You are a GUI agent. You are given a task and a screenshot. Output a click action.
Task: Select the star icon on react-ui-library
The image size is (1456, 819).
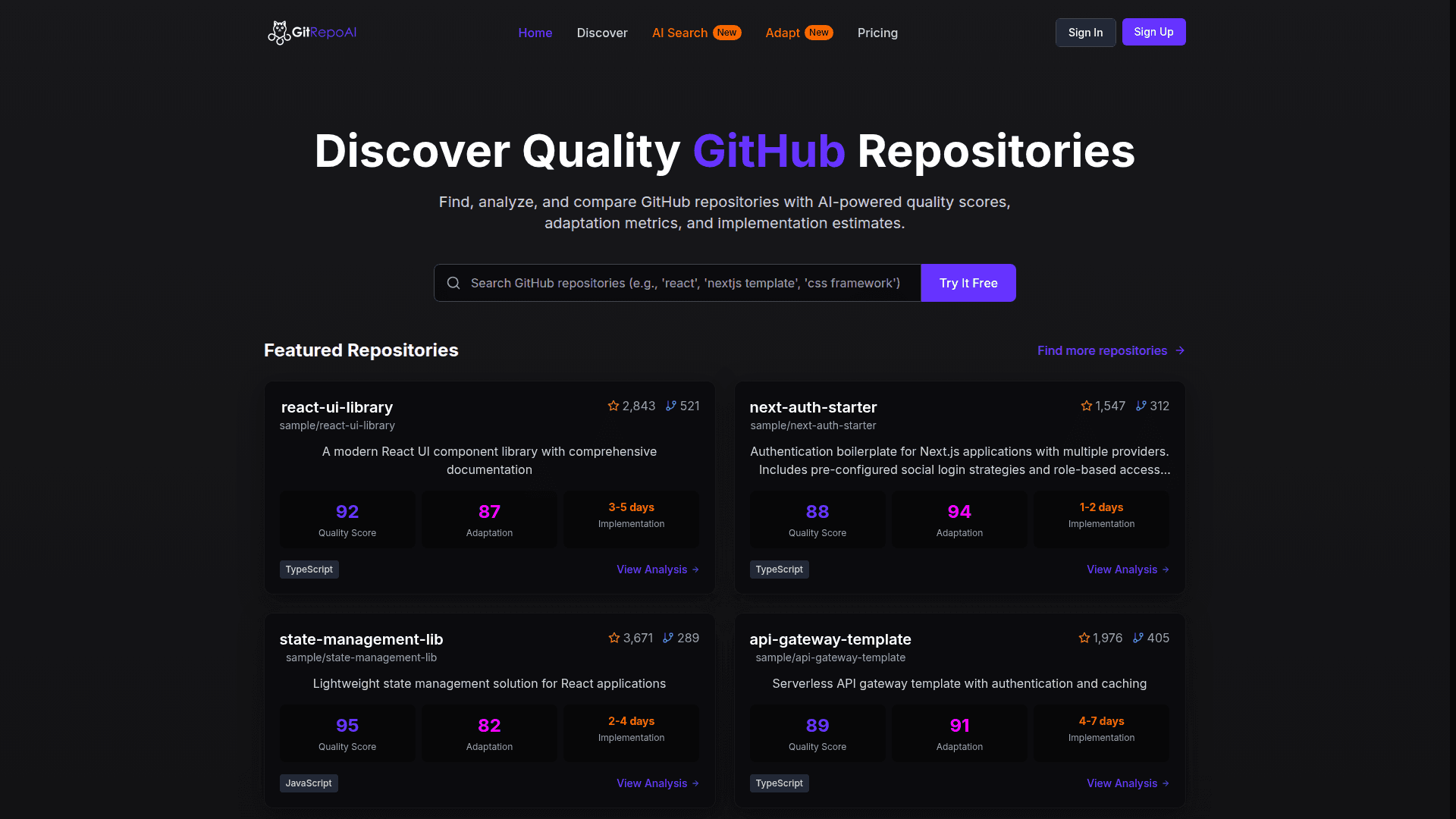(x=613, y=406)
